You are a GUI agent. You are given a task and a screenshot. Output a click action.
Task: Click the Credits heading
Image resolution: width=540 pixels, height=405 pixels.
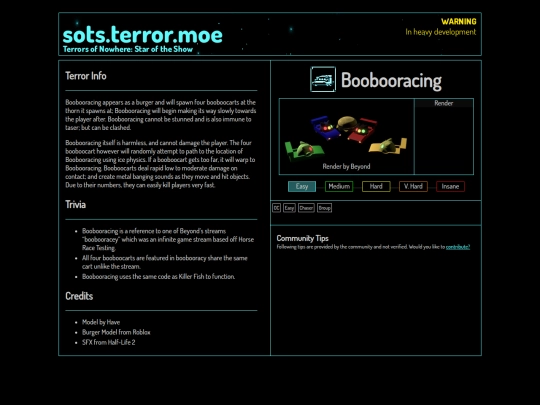click(x=79, y=296)
